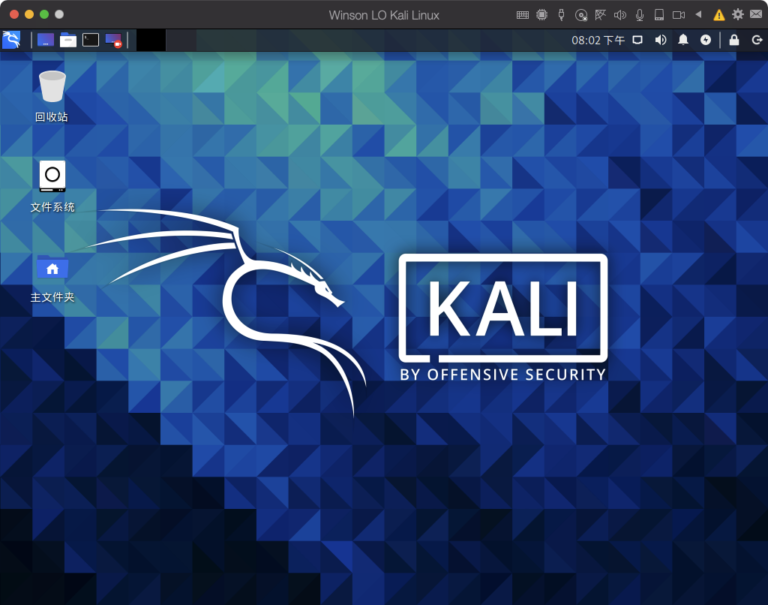Click the camera icon in title bar
768x605 pixels.
[x=679, y=15]
